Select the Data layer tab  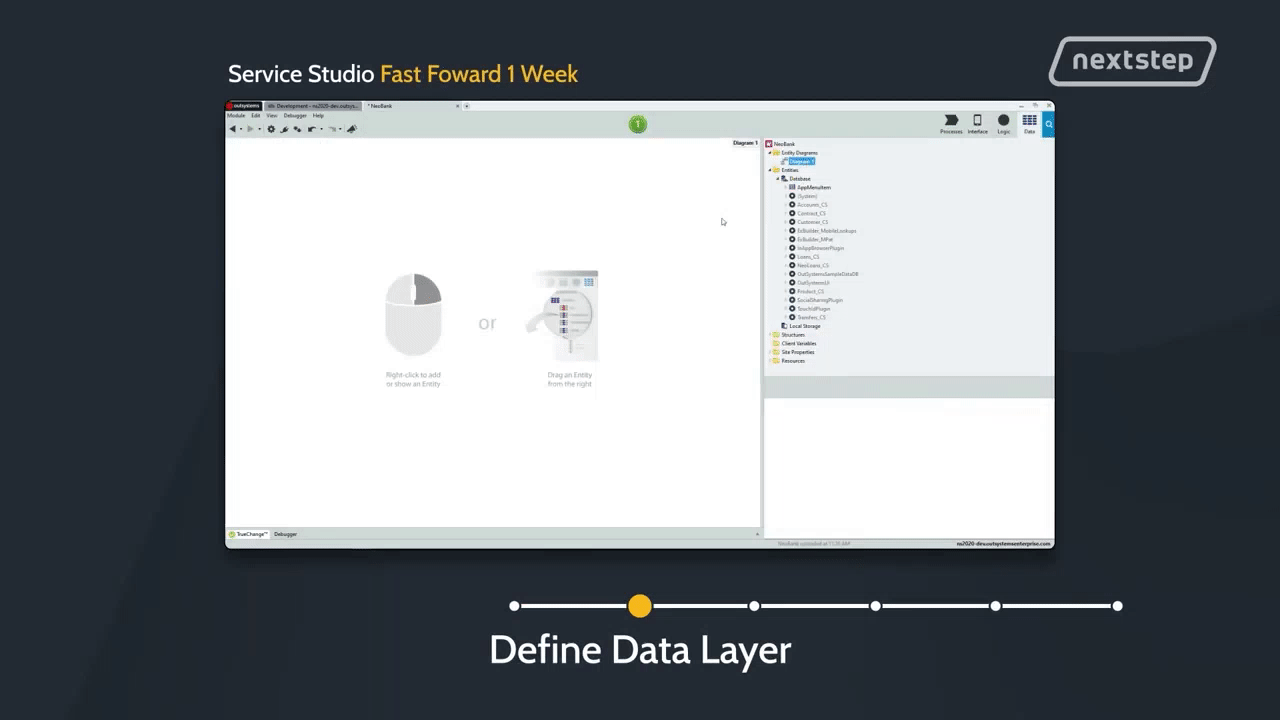click(x=1029, y=123)
